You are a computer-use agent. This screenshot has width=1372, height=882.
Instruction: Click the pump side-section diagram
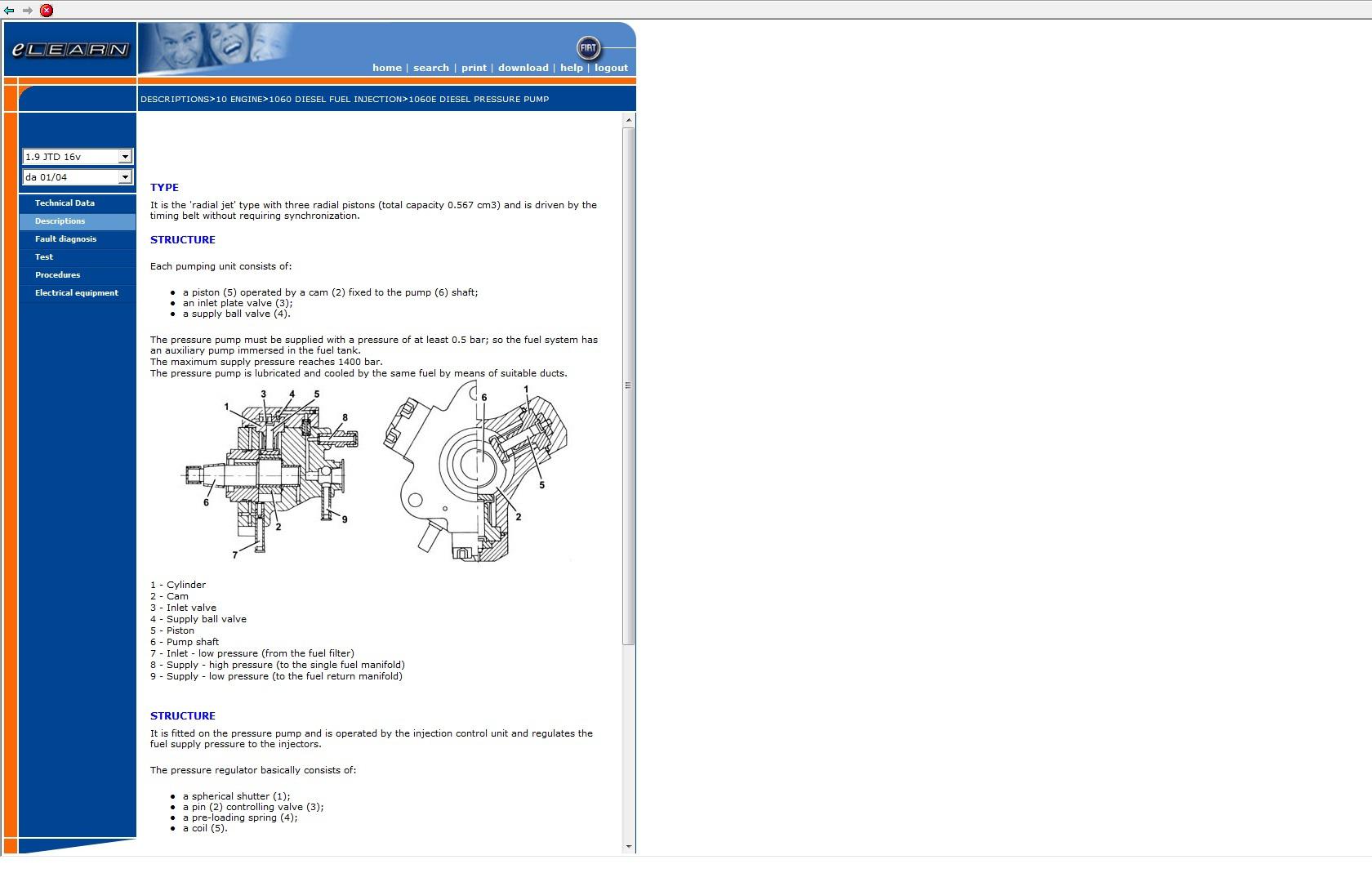coord(269,474)
